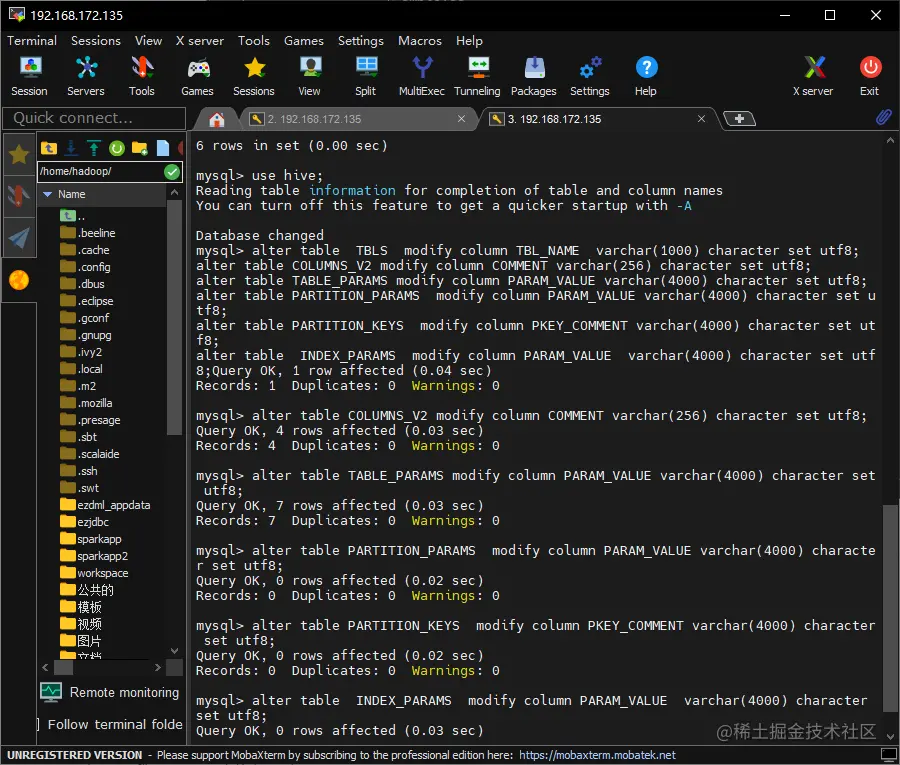
Task: Click the file list scroll down arrow
Action: tap(174, 651)
